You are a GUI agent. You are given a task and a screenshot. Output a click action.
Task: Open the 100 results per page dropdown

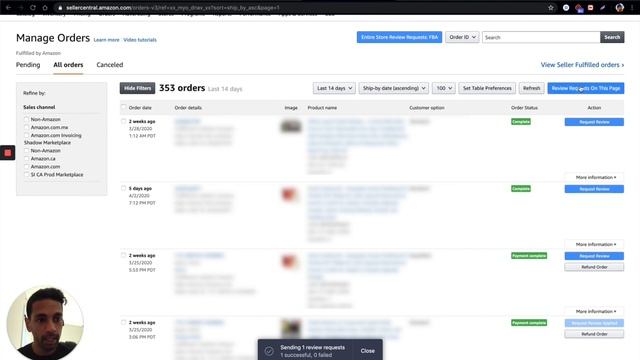click(444, 88)
